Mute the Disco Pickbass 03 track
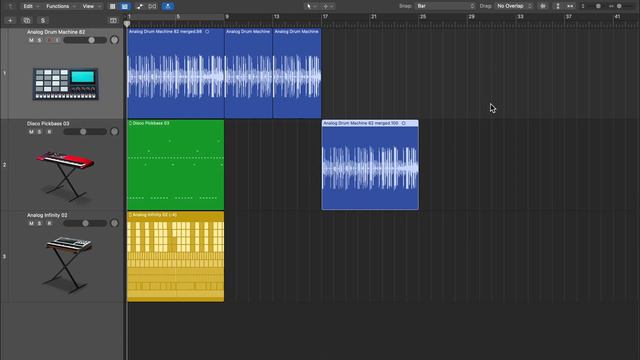The width and height of the screenshot is (640, 360). (x=31, y=132)
